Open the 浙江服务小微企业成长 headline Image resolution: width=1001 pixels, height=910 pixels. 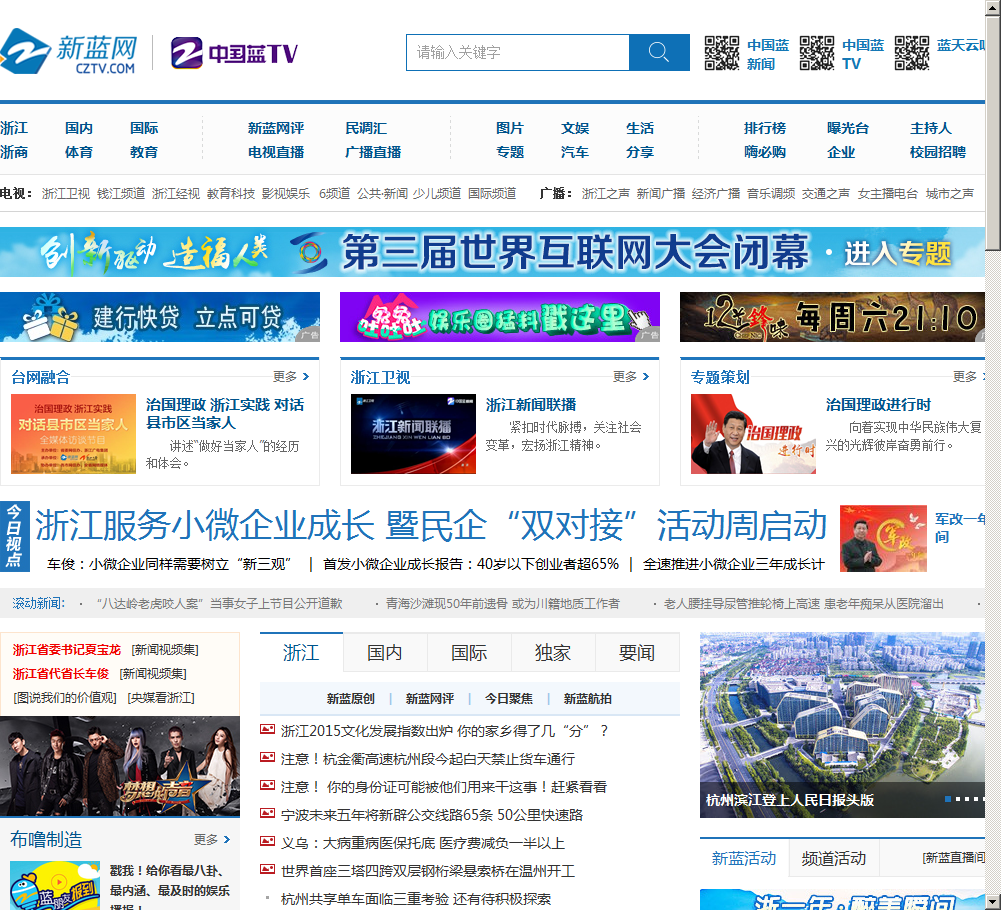click(x=432, y=526)
